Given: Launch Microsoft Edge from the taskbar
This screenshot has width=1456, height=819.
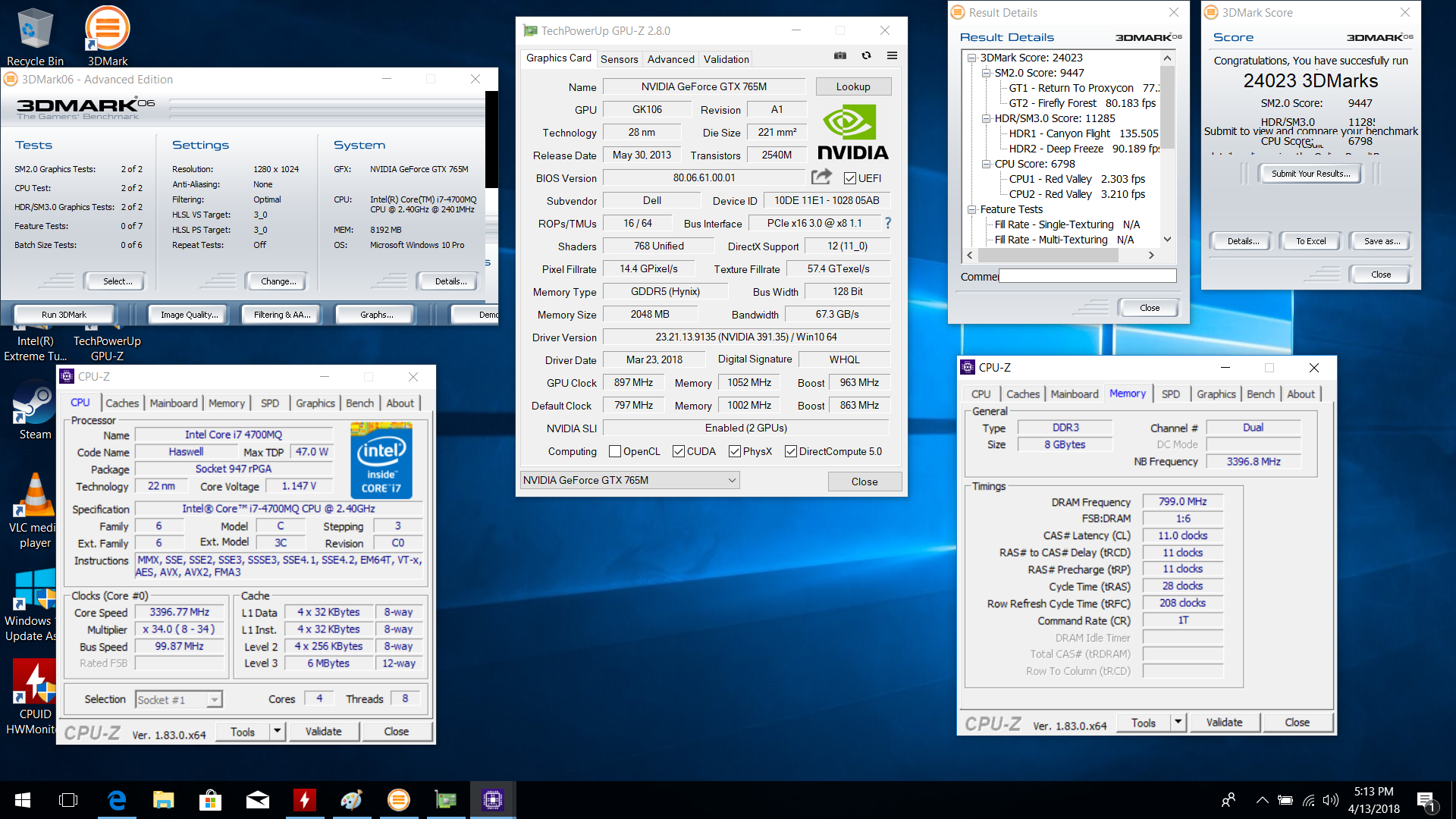Looking at the screenshot, I should point(117,800).
